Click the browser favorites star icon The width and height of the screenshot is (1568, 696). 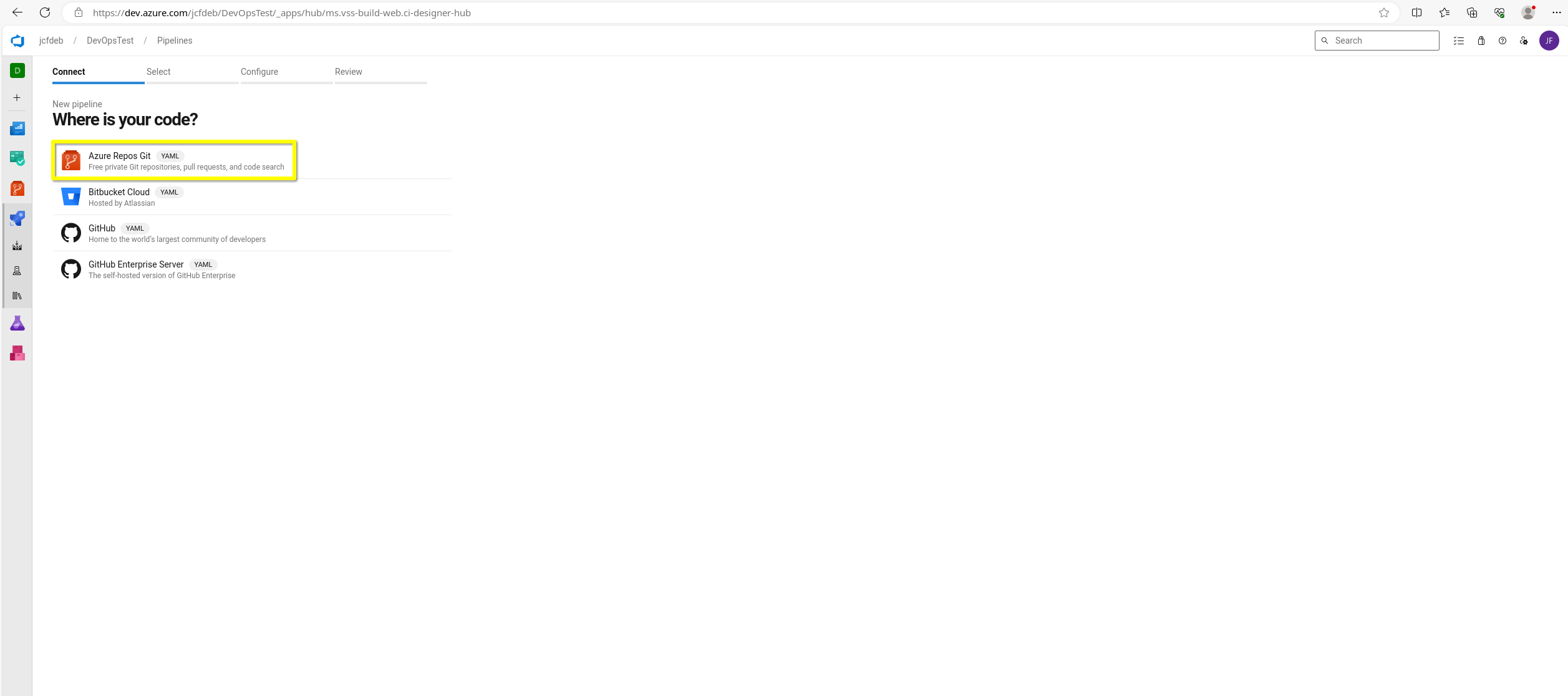coord(1383,12)
